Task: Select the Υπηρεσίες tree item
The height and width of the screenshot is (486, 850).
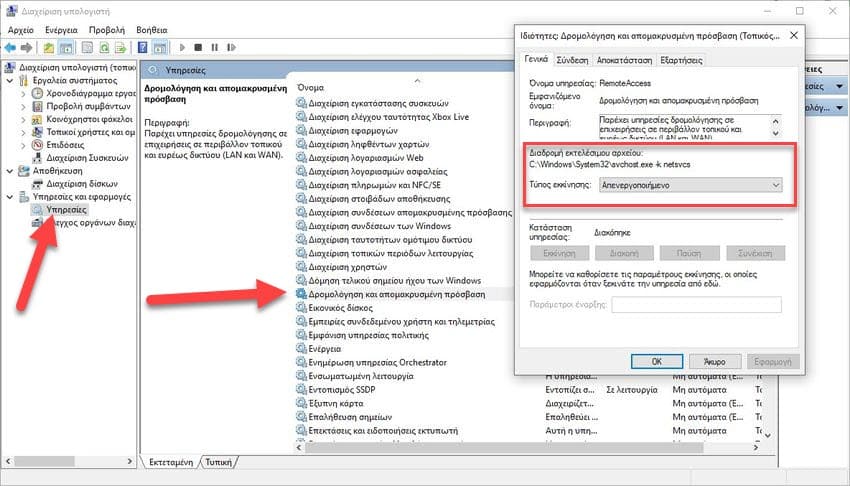Action: pyautogui.click(x=66, y=210)
